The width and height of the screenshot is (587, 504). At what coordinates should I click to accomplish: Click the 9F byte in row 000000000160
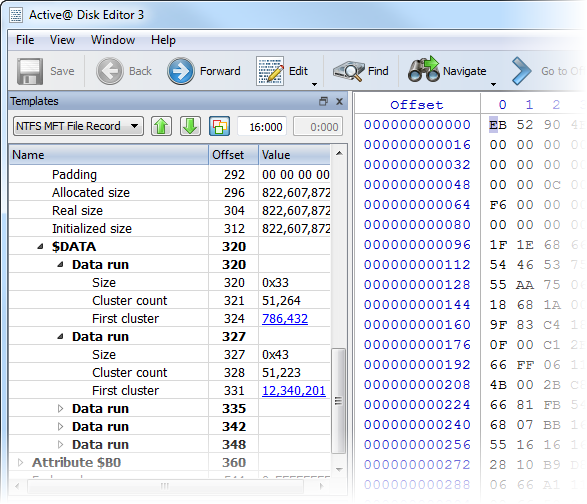pyautogui.click(x=498, y=325)
